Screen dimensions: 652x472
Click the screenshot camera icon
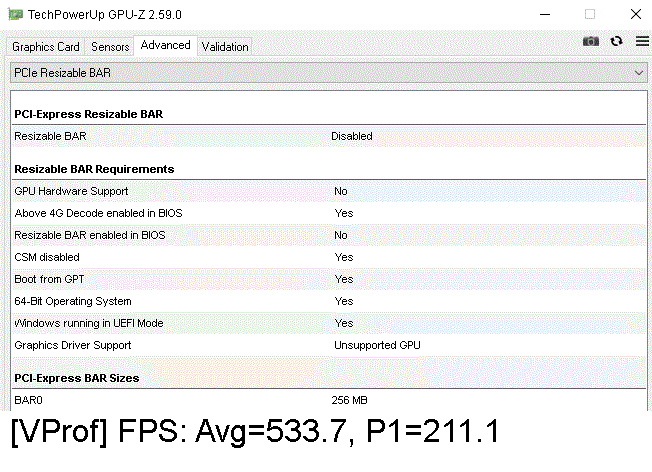(591, 41)
